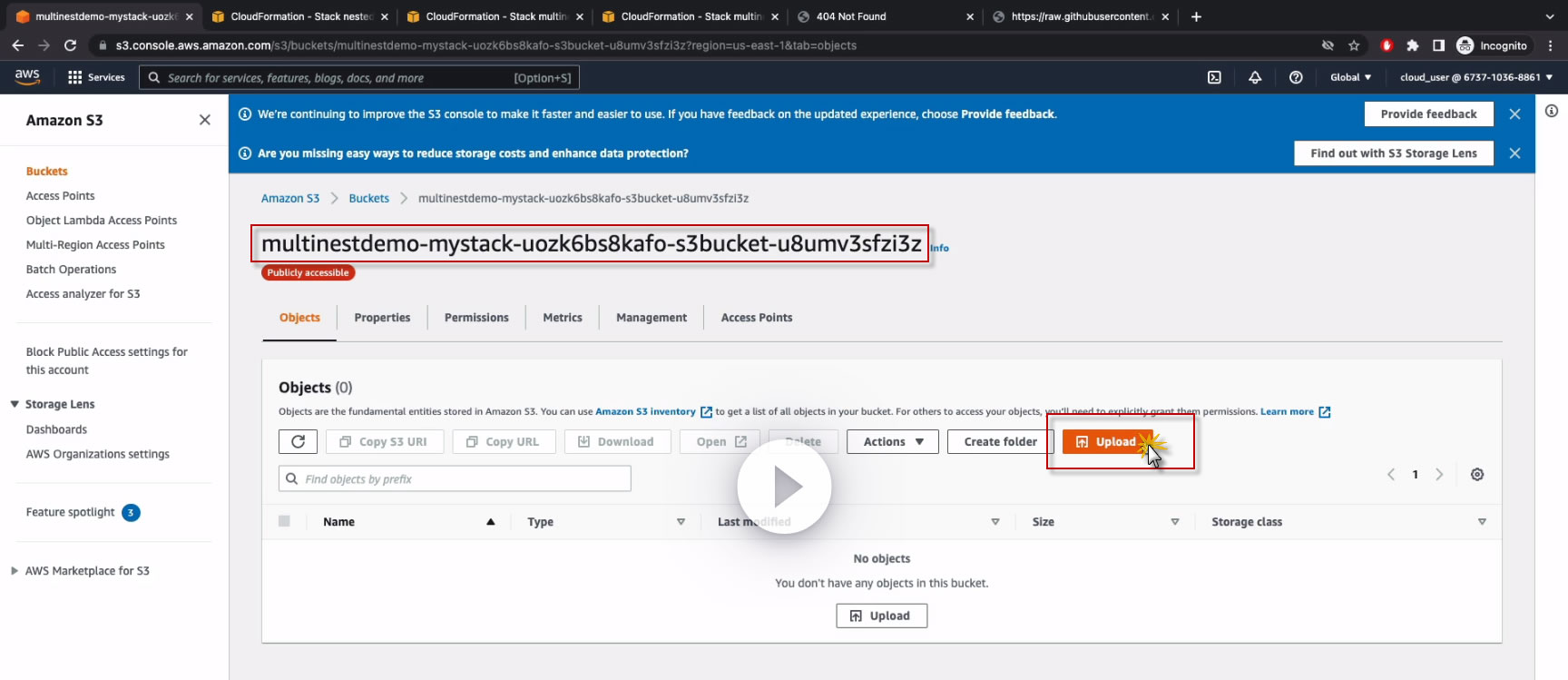Collapse the Storage Lens section
The height and width of the screenshot is (680, 1568).
(15, 404)
